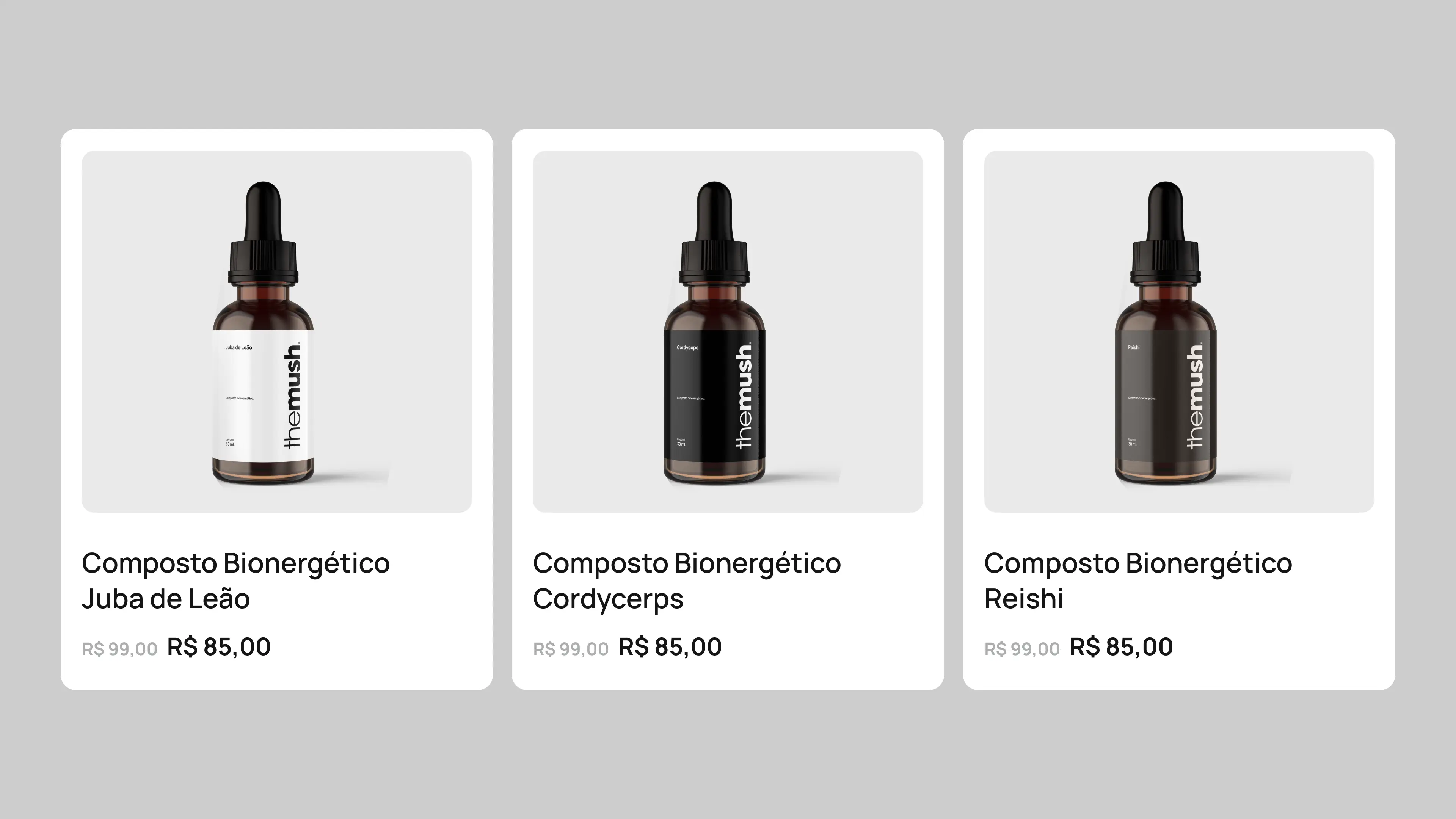The height and width of the screenshot is (819, 1456).
Task: Click small 'Juba de Leão' text on bottle label
Action: (x=238, y=348)
